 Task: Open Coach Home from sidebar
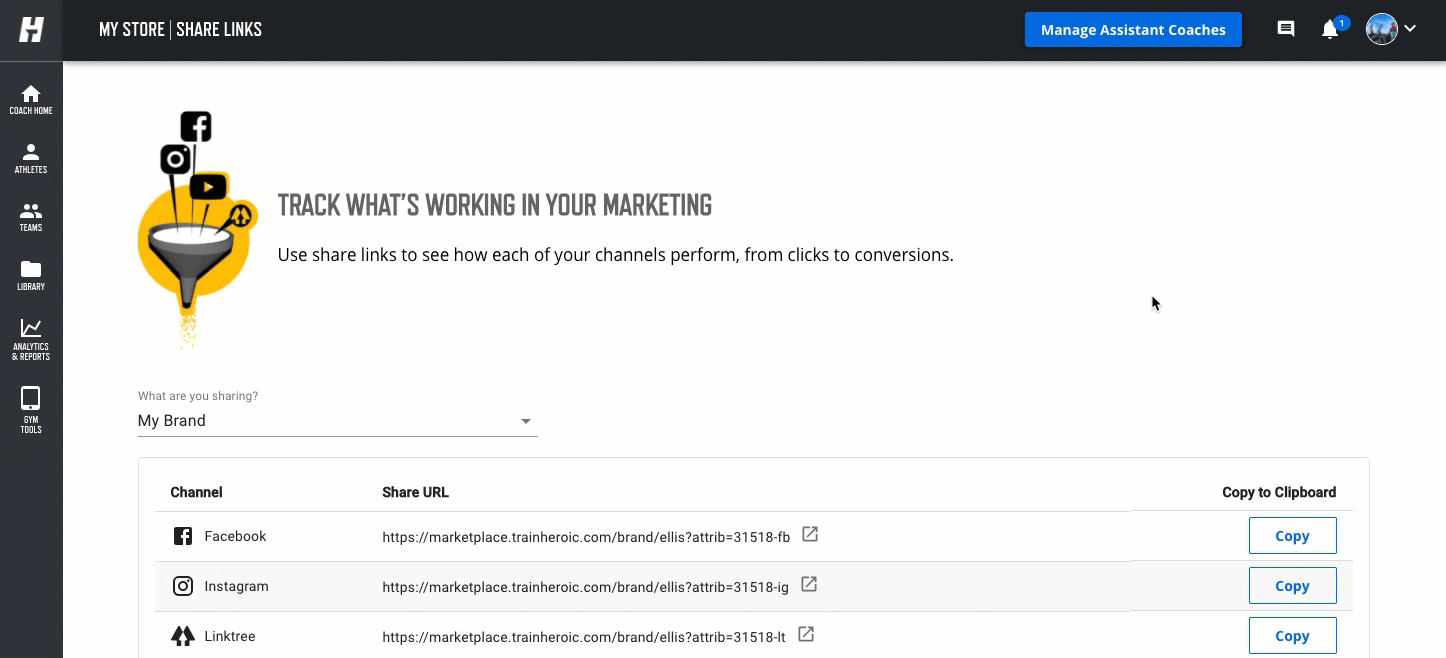[x=31, y=99]
